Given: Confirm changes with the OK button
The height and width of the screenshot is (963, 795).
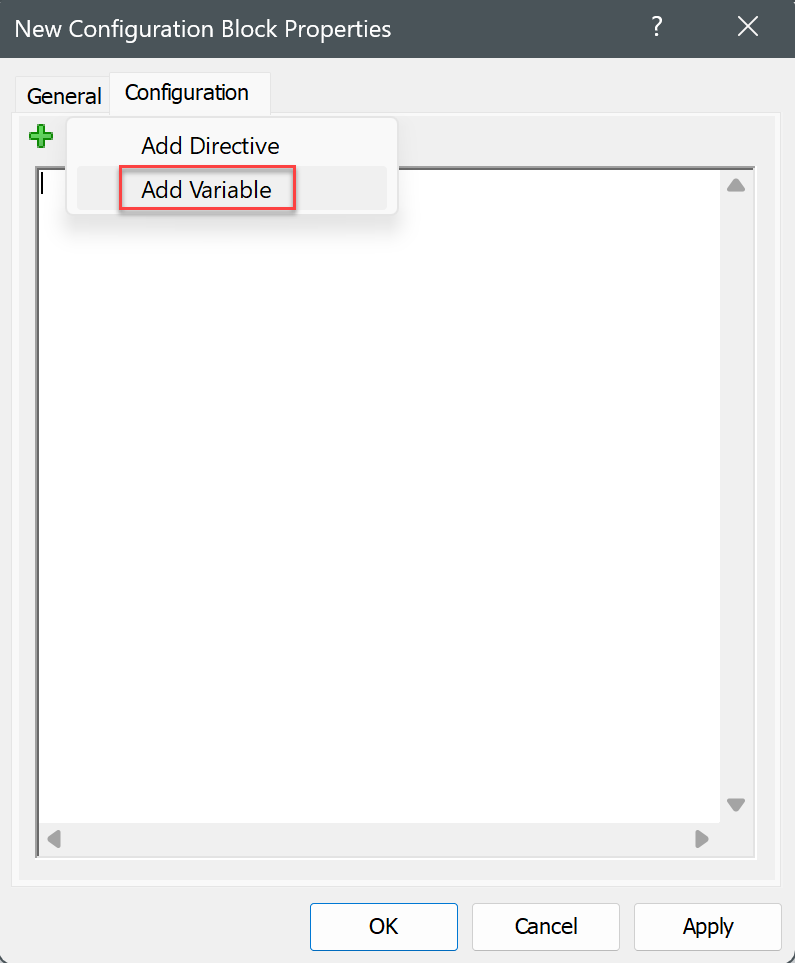Looking at the screenshot, I should tap(384, 926).
